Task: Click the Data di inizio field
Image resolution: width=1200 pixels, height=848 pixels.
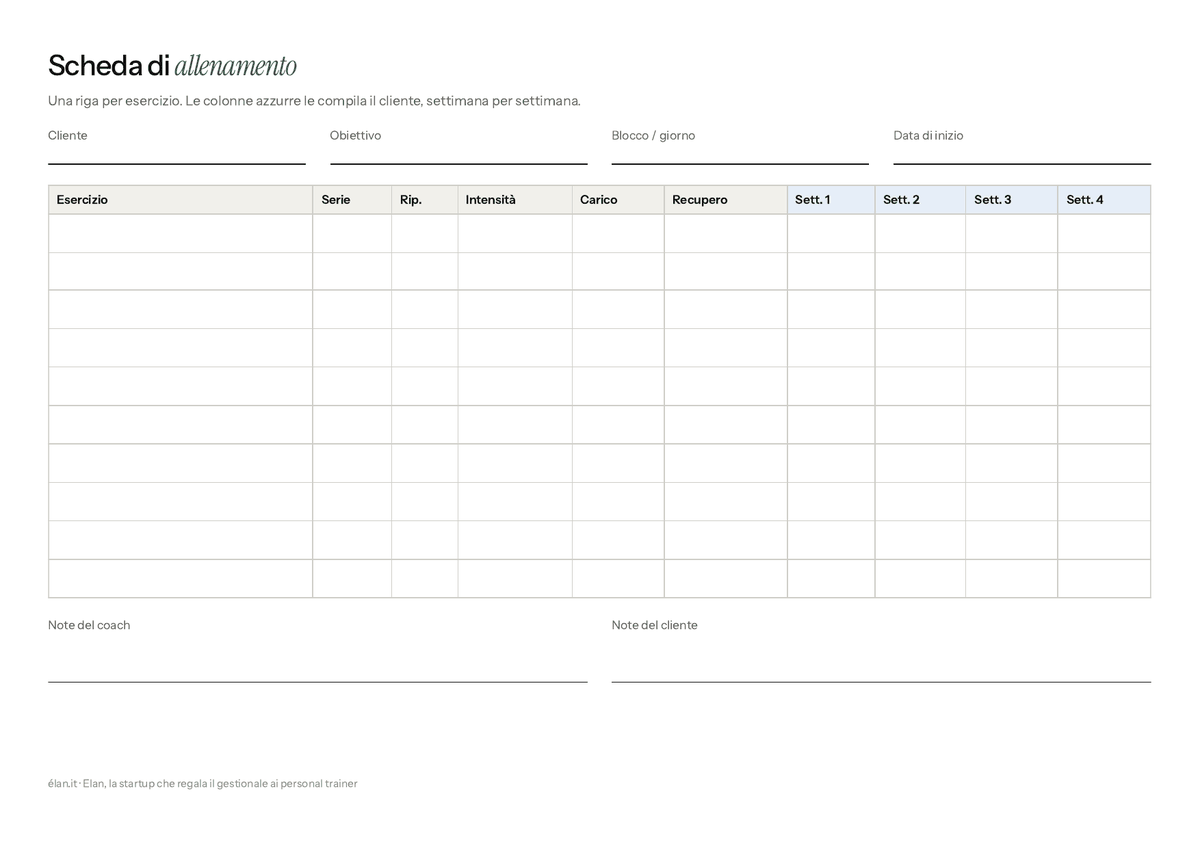Action: 1022,155
